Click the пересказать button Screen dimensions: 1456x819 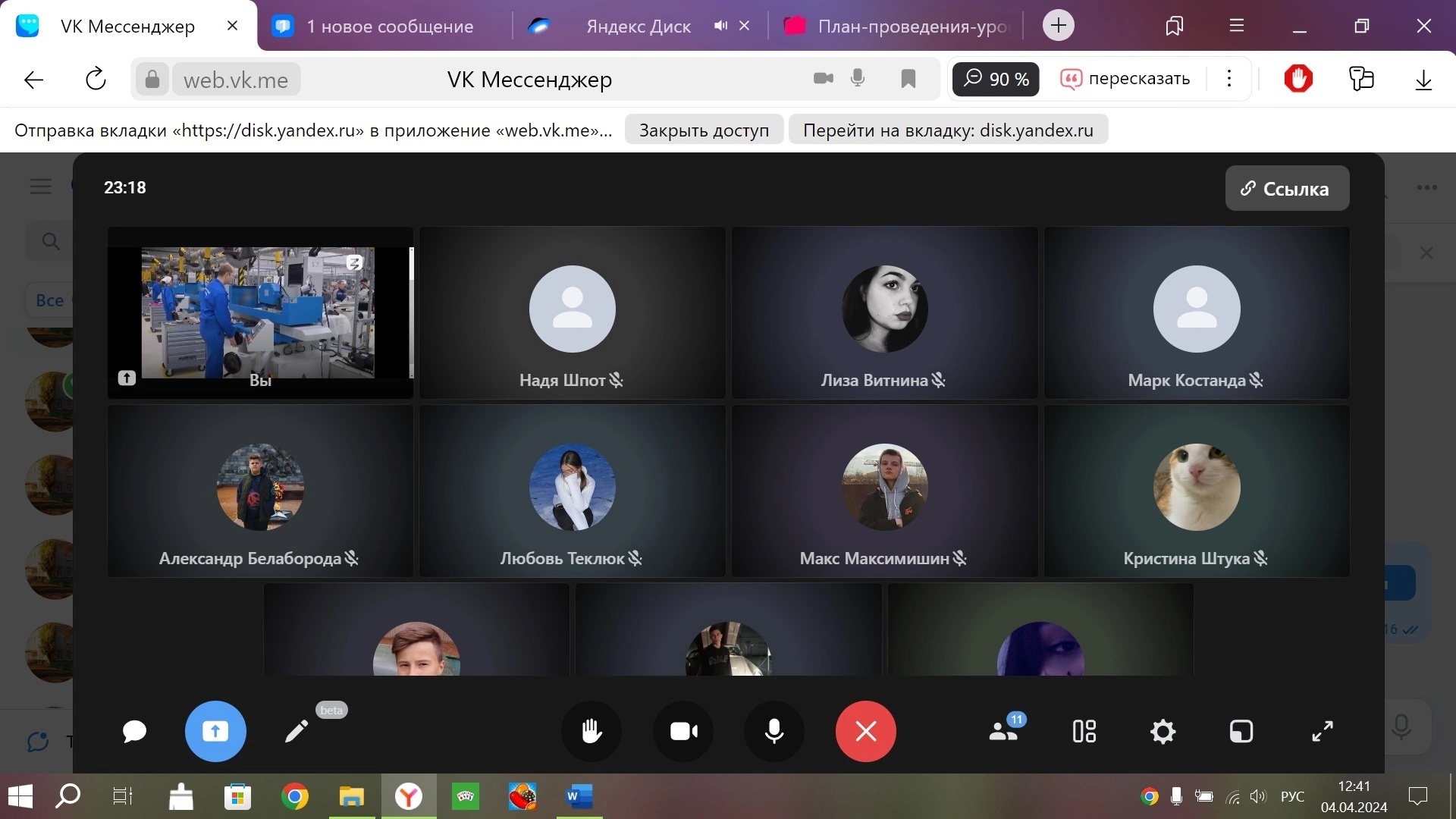pyautogui.click(x=1125, y=79)
